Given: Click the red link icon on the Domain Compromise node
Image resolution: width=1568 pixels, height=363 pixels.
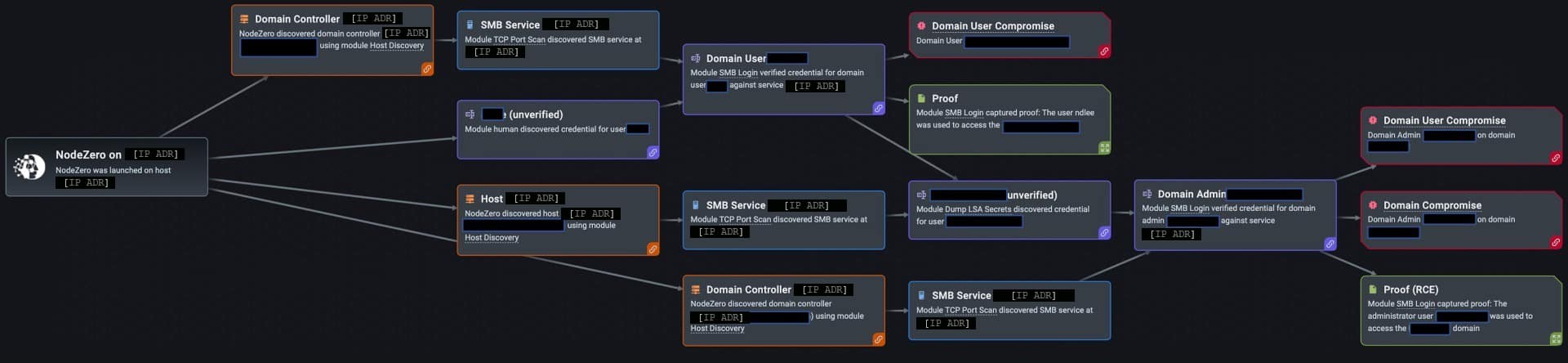Looking at the screenshot, I should 1555,243.
